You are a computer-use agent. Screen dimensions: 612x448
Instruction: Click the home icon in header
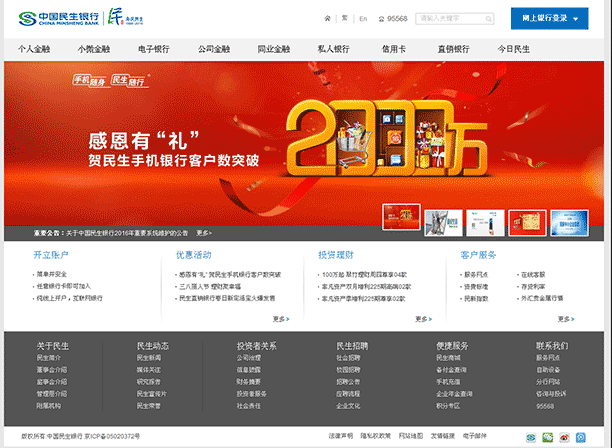coord(327,18)
